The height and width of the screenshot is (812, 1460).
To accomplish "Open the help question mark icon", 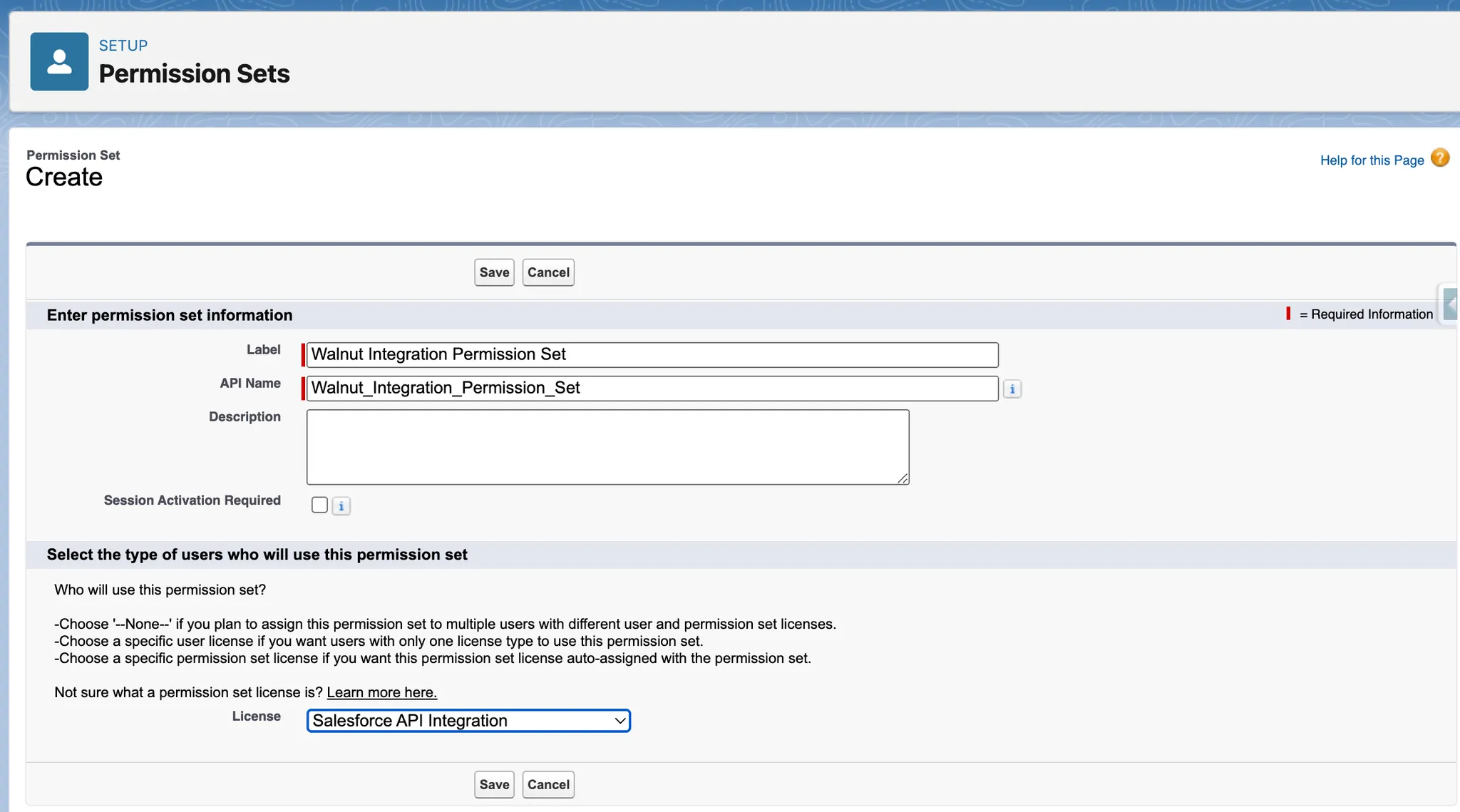I will coord(1440,158).
